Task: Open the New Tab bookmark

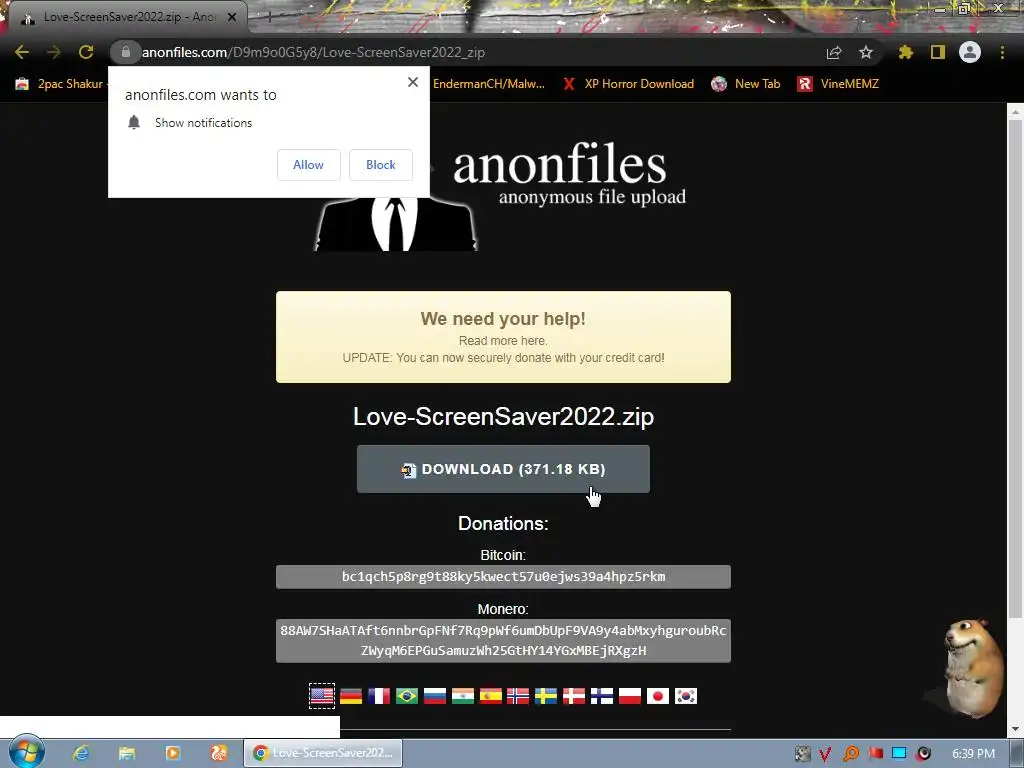Action: pyautogui.click(x=746, y=84)
